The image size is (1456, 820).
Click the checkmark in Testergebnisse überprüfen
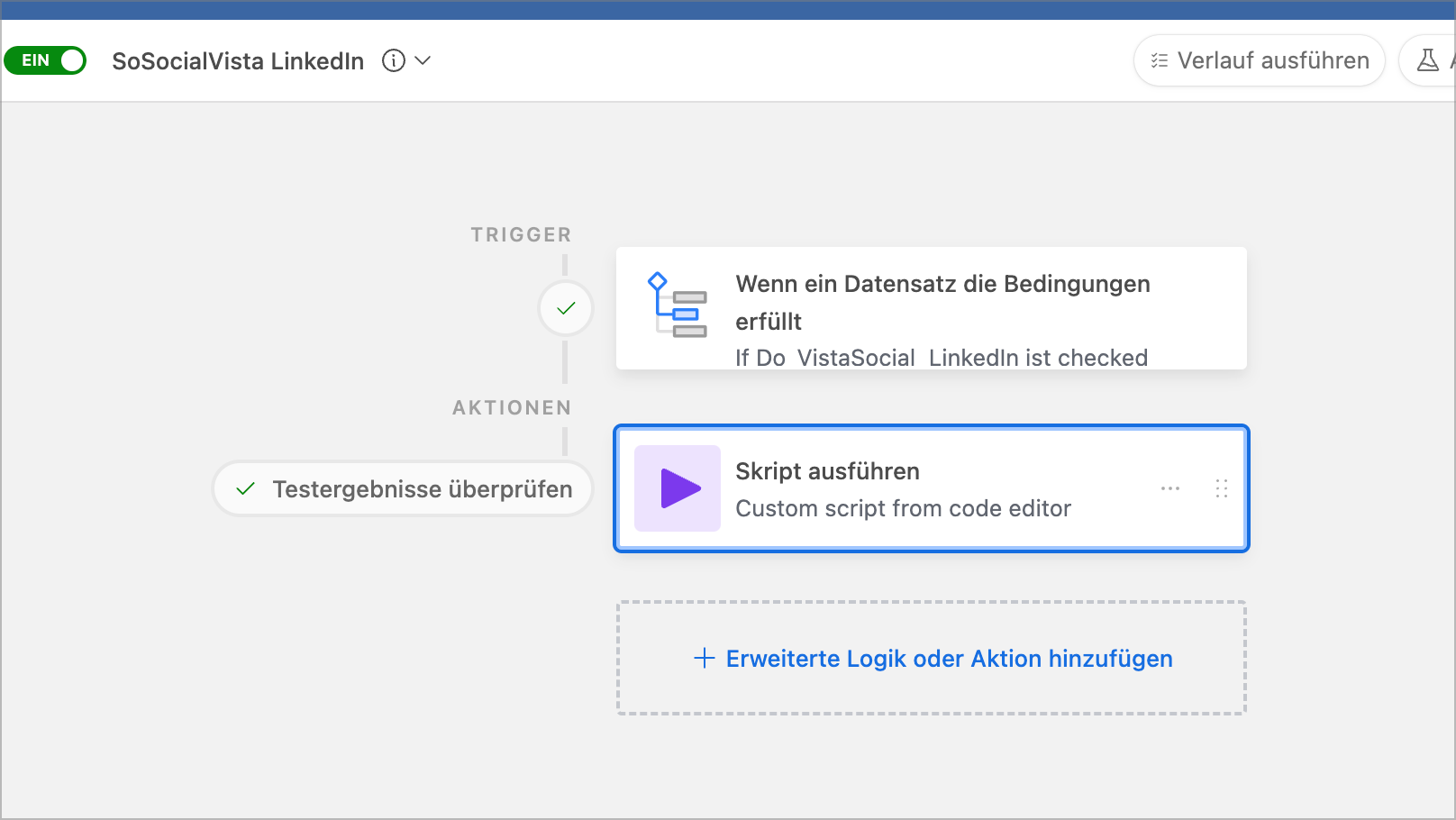(245, 488)
